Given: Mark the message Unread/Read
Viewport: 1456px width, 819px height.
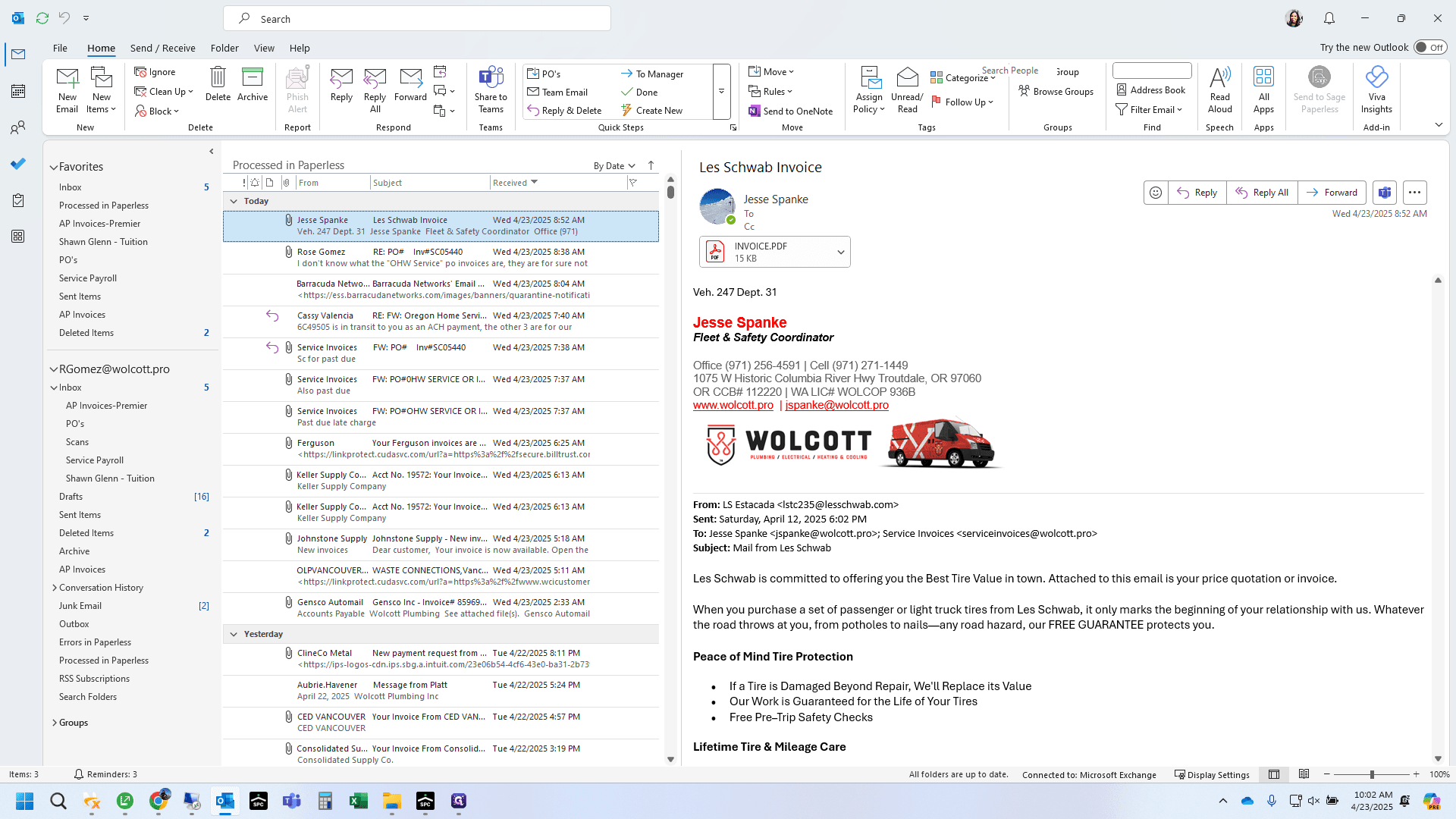Looking at the screenshot, I should click(x=907, y=89).
